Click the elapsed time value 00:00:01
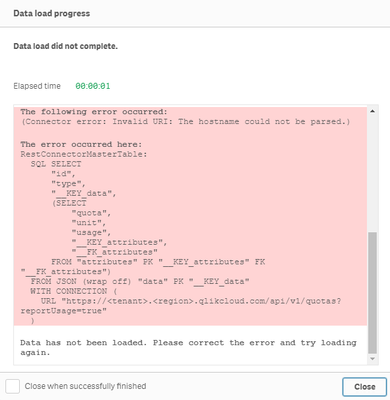The width and height of the screenshot is (390, 400). [93, 86]
